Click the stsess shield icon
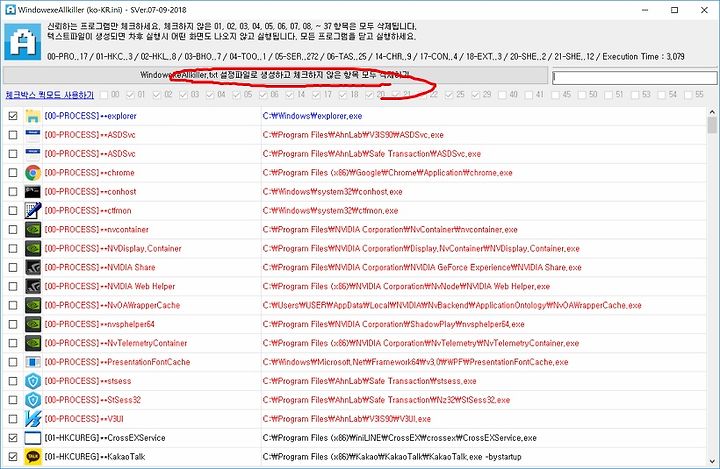This screenshot has width=720, height=469. 33,381
